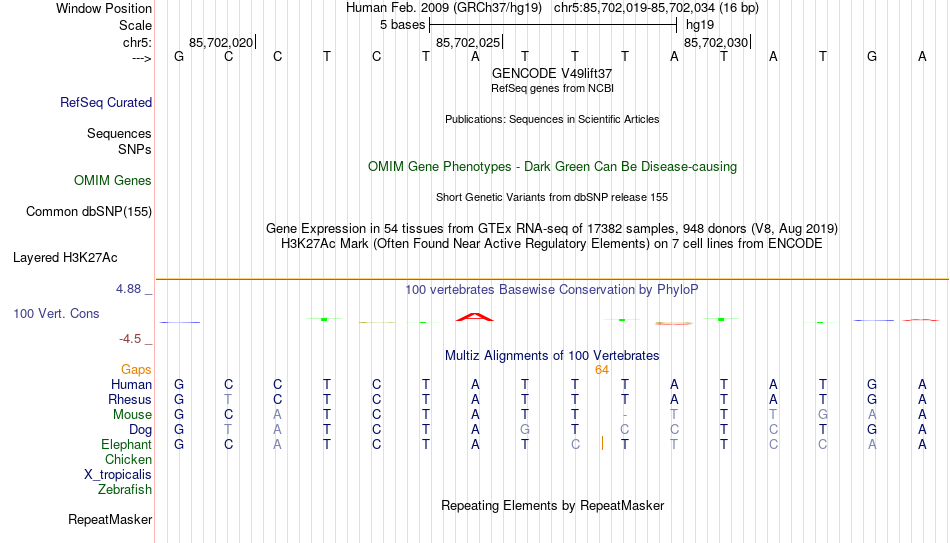Click the Layered H3K27Ac track label

[x=65, y=258]
